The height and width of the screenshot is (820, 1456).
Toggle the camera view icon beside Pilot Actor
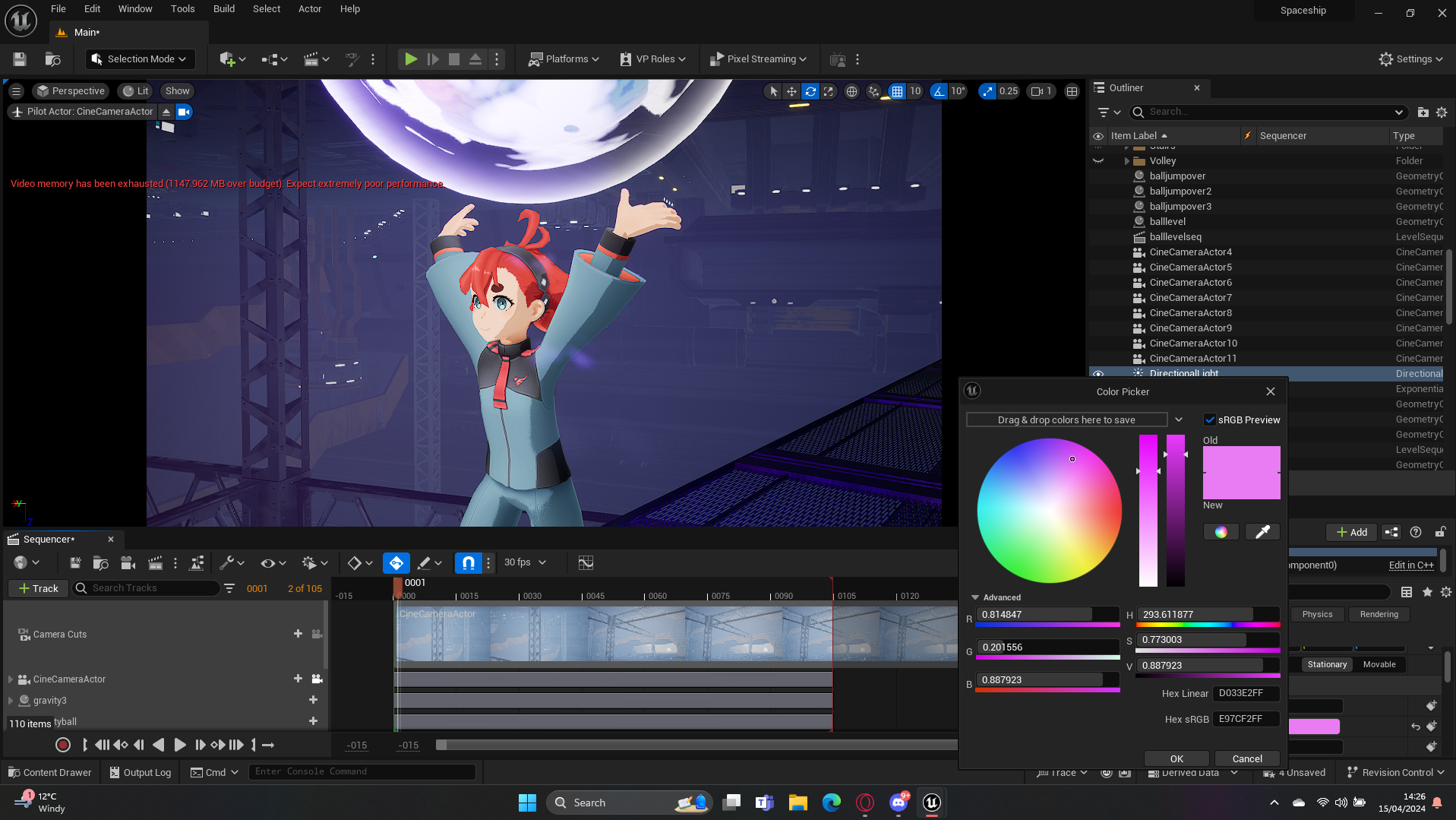(x=184, y=112)
